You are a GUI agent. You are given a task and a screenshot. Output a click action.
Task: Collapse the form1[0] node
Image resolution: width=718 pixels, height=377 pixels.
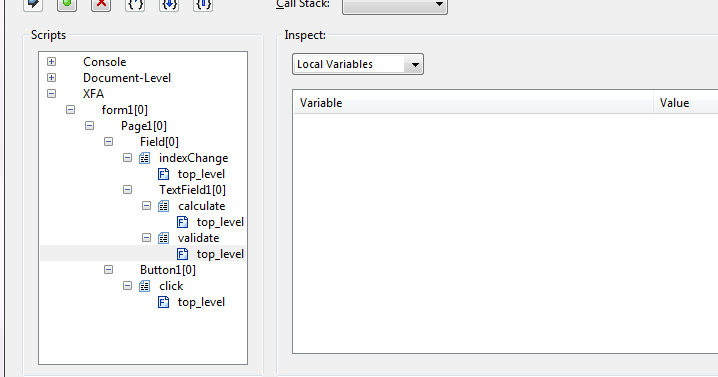(x=71, y=109)
